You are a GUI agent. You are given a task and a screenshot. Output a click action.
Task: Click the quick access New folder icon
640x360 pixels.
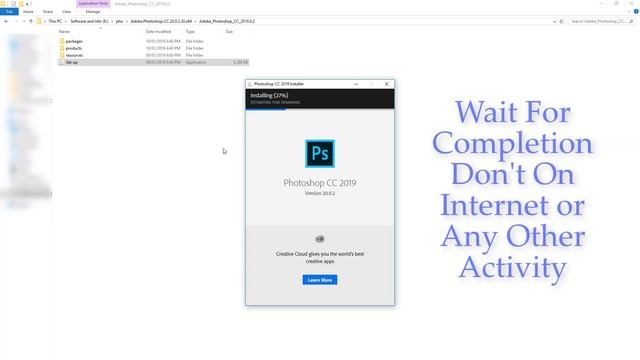tap(21, 4)
